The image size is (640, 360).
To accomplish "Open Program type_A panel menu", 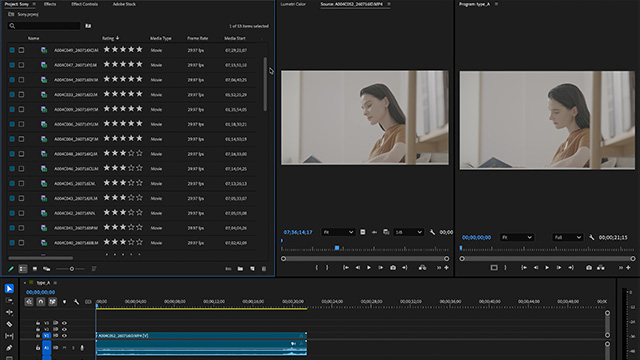I will [496, 4].
